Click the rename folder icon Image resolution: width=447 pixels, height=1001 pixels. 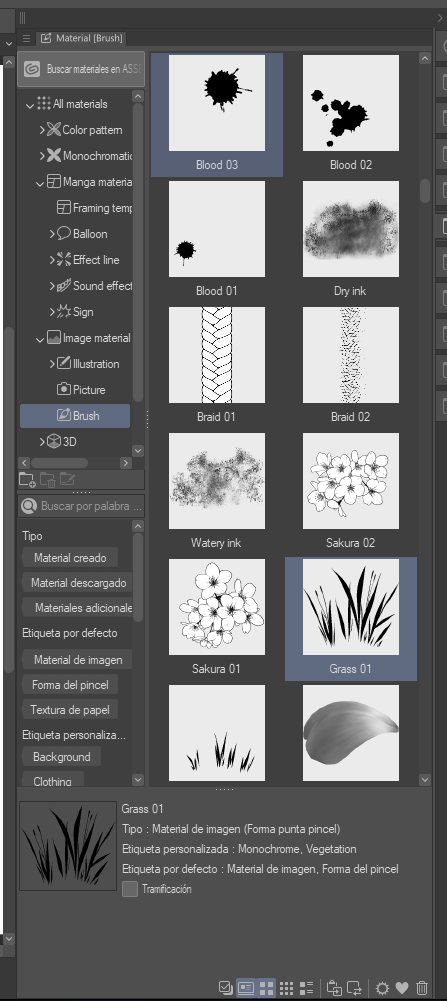click(68, 479)
